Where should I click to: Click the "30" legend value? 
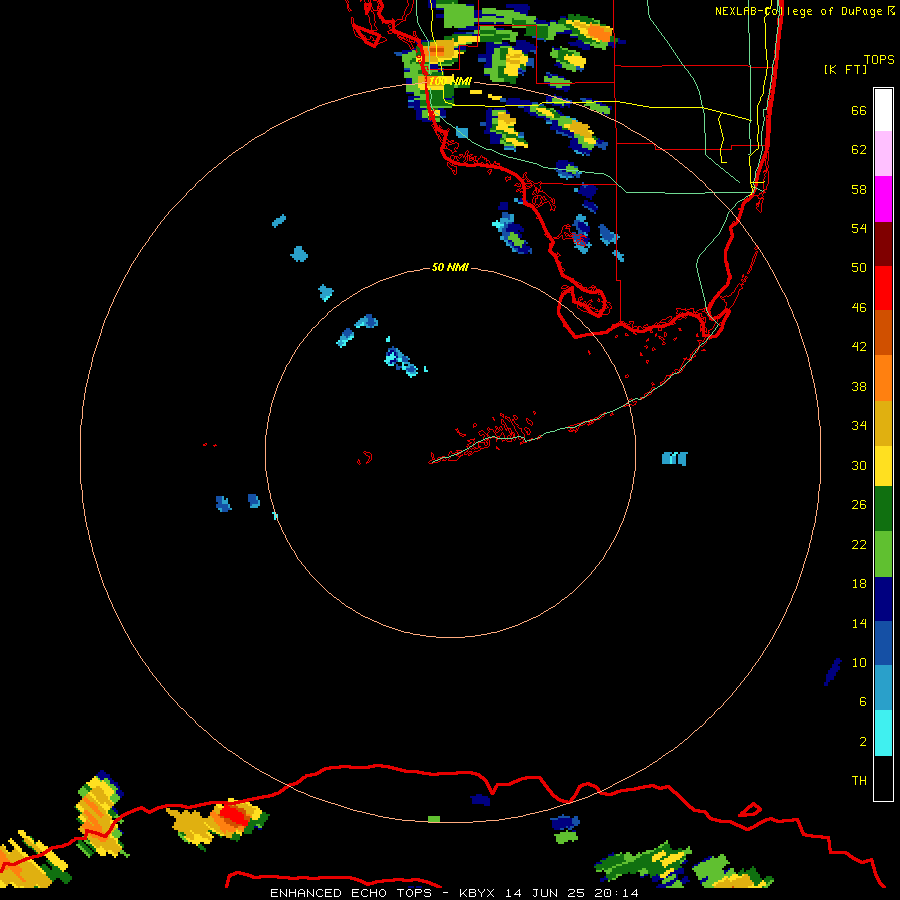pyautogui.click(x=859, y=465)
